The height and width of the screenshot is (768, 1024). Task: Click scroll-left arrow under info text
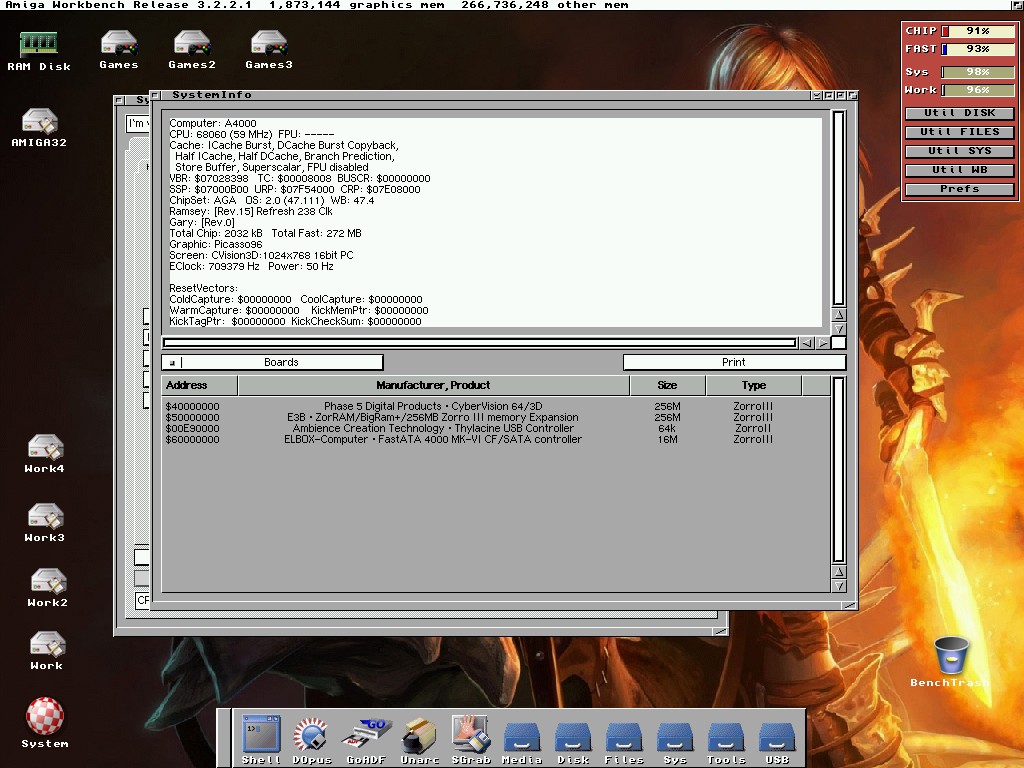[807, 343]
